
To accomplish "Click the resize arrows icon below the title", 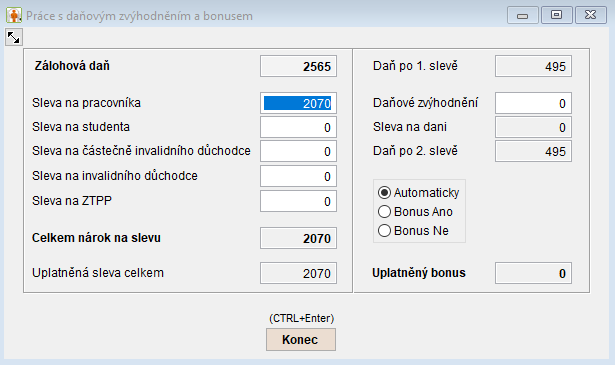I will [x=13, y=37].
